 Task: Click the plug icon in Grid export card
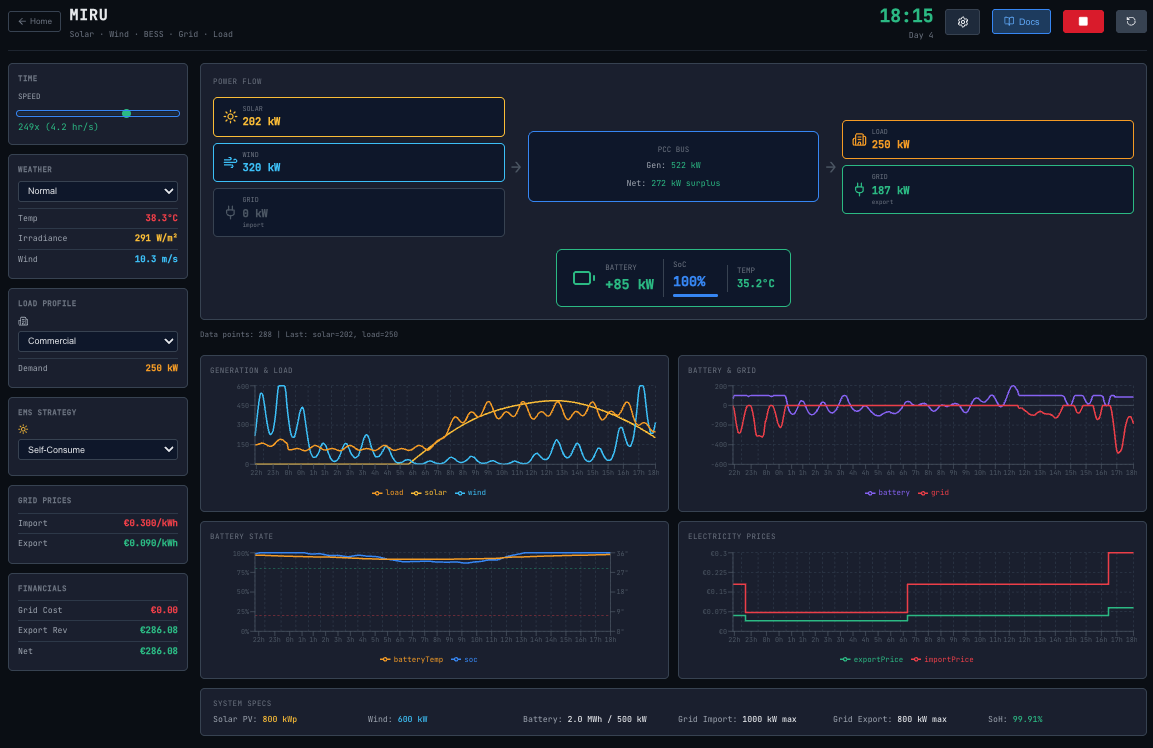point(859,189)
